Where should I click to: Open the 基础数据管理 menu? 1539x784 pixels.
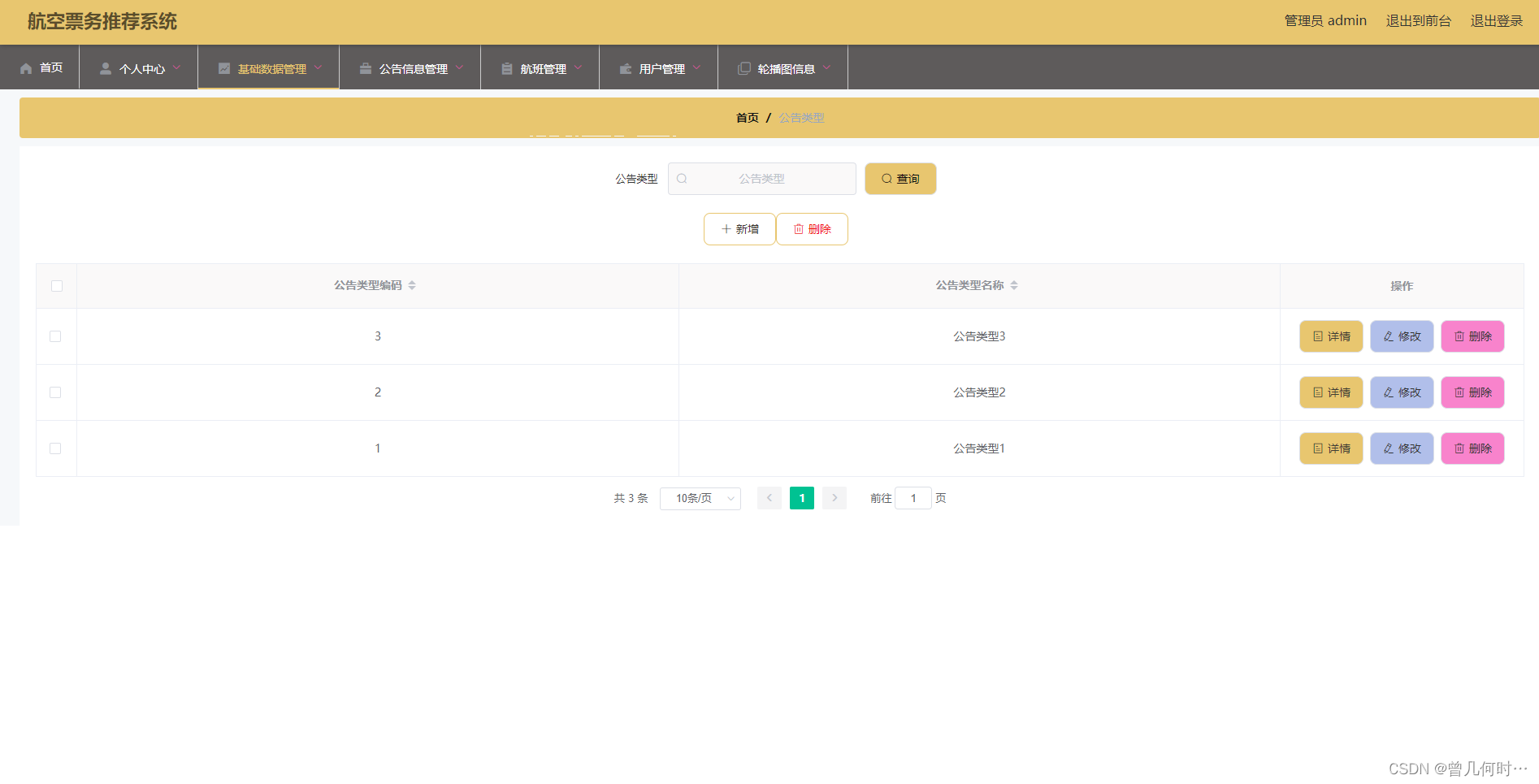pyautogui.click(x=269, y=67)
